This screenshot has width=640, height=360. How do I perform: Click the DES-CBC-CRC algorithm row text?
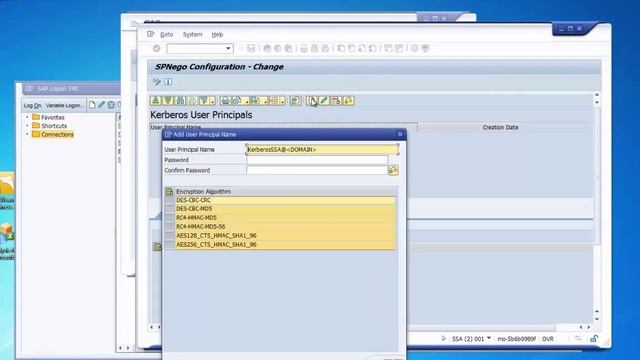(x=193, y=200)
